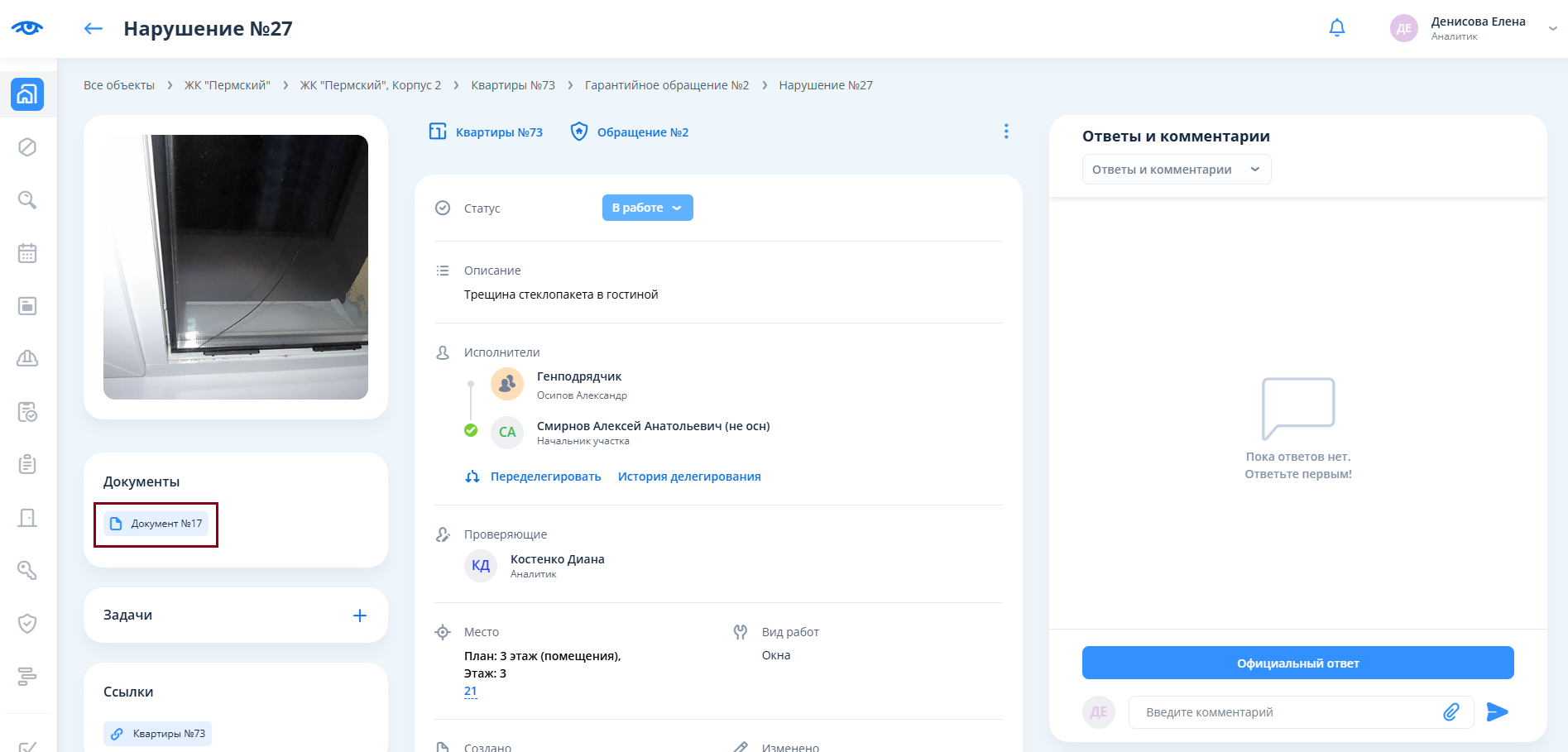Viewport: 1568px width, 752px height.
Task: Click the Генподрядчик group avatar
Action: 507,384
